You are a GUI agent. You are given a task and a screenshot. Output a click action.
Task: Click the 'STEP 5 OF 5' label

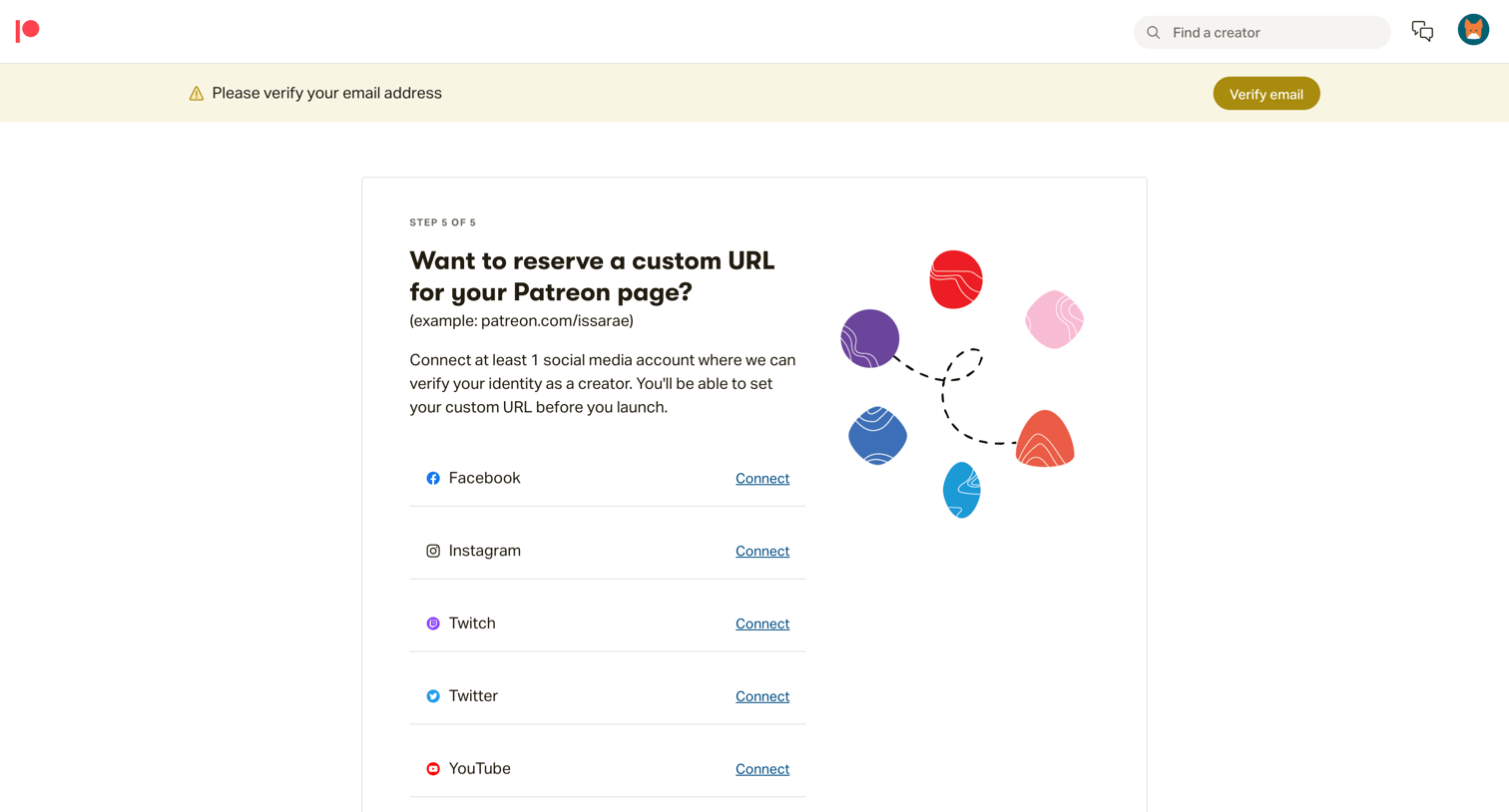[443, 222]
